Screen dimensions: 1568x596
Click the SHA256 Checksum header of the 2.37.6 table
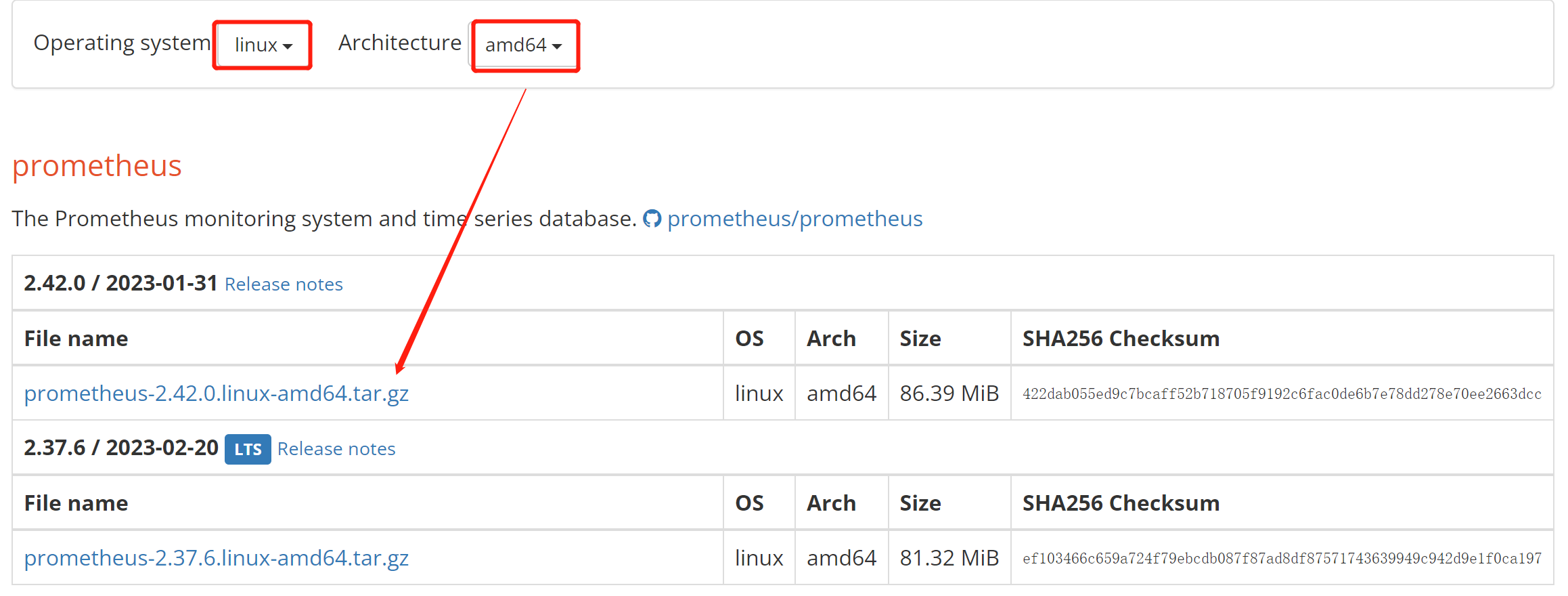pyautogui.click(x=1121, y=503)
